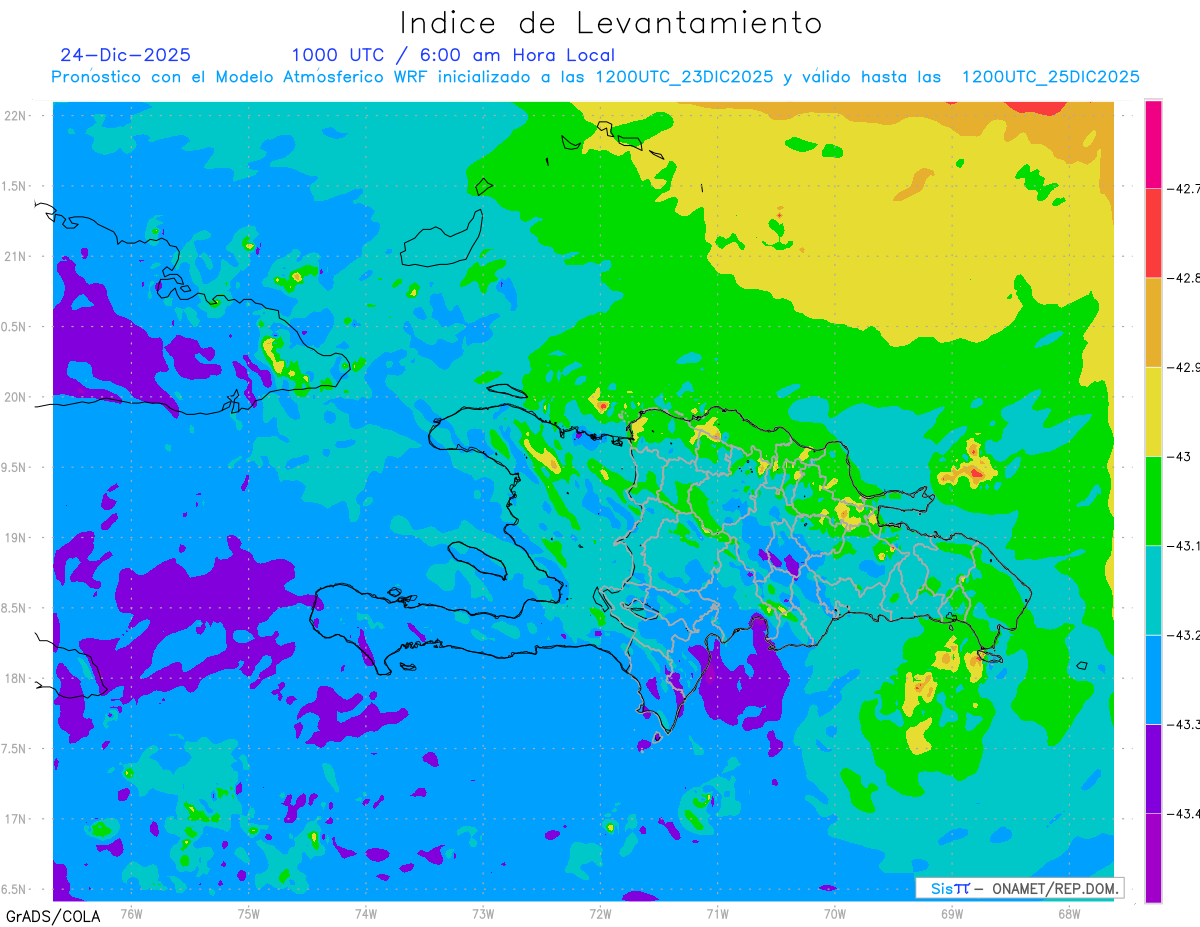
Task: Click the "-43.4" legend value
Action: (x=1184, y=814)
